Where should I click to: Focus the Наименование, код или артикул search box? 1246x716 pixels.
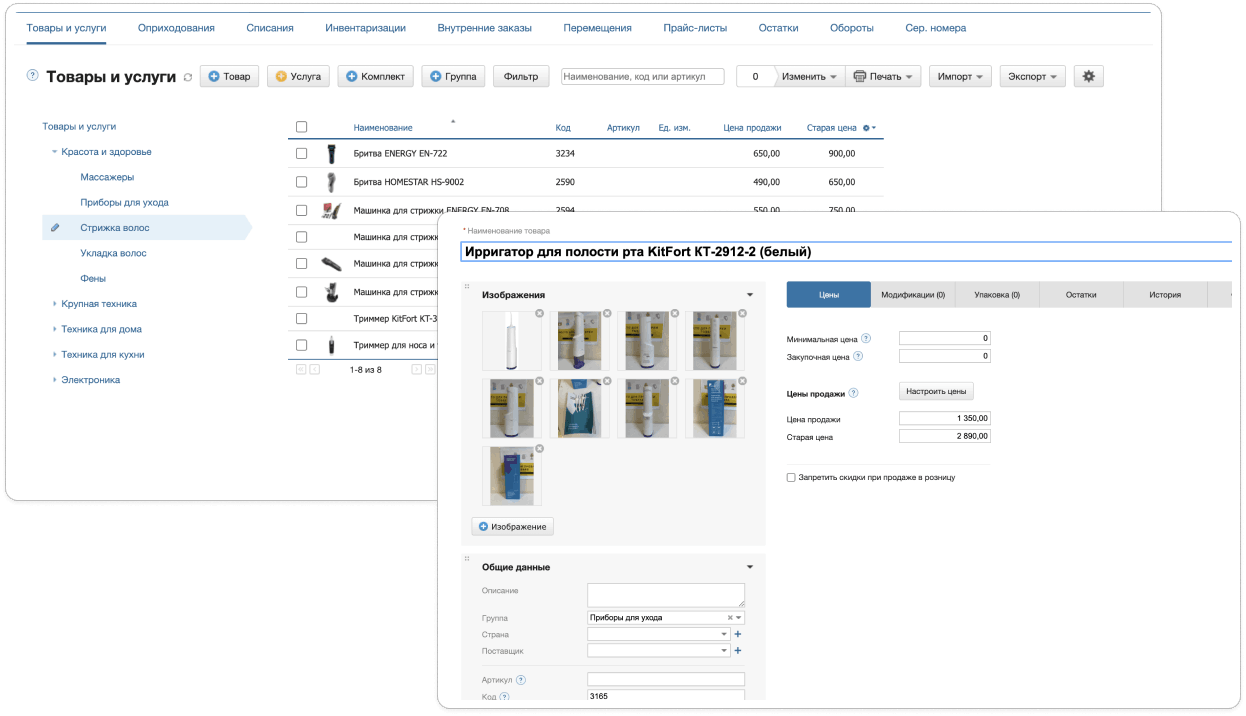click(642, 76)
